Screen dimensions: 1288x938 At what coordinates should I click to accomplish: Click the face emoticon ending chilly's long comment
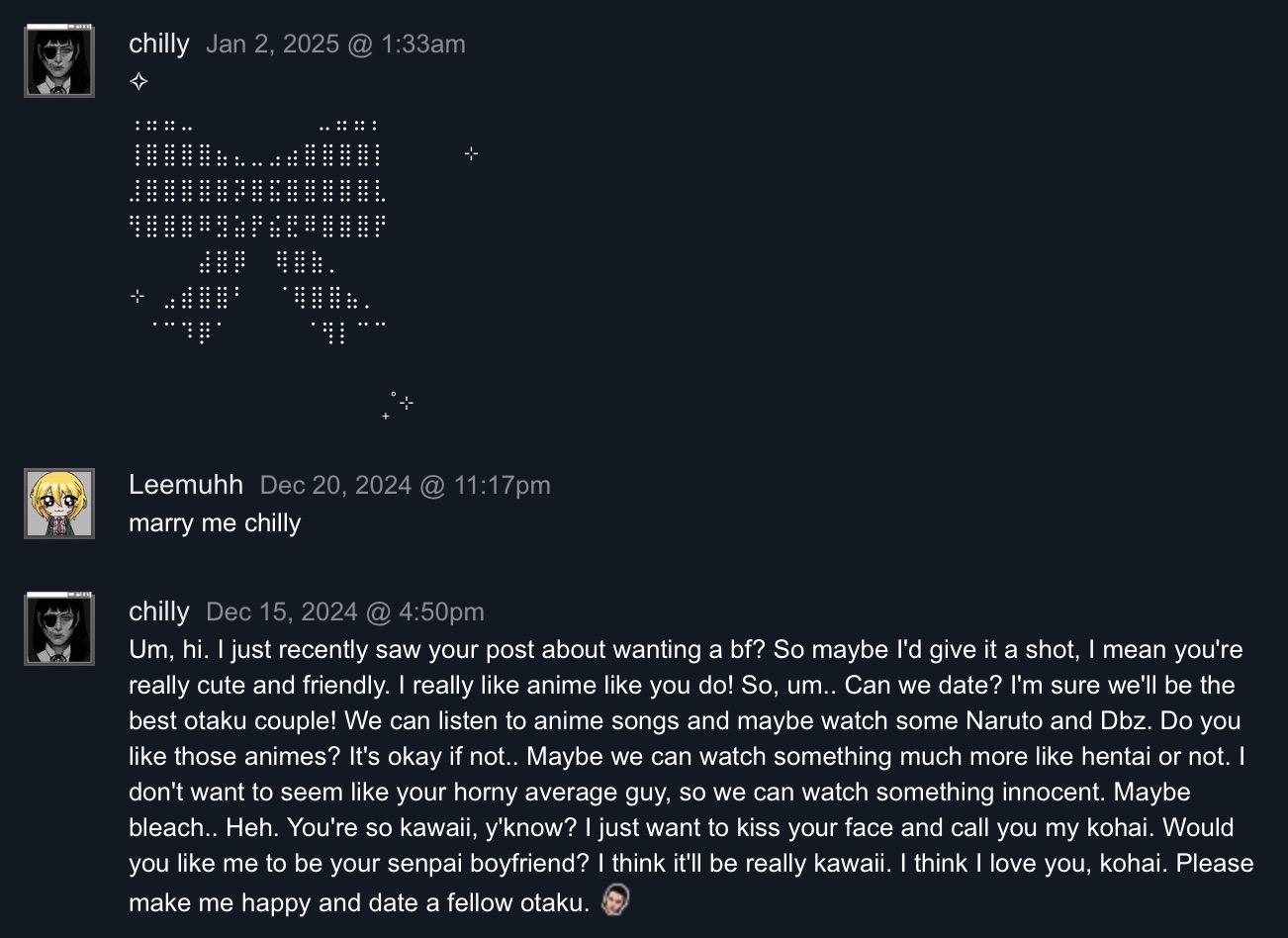click(615, 900)
